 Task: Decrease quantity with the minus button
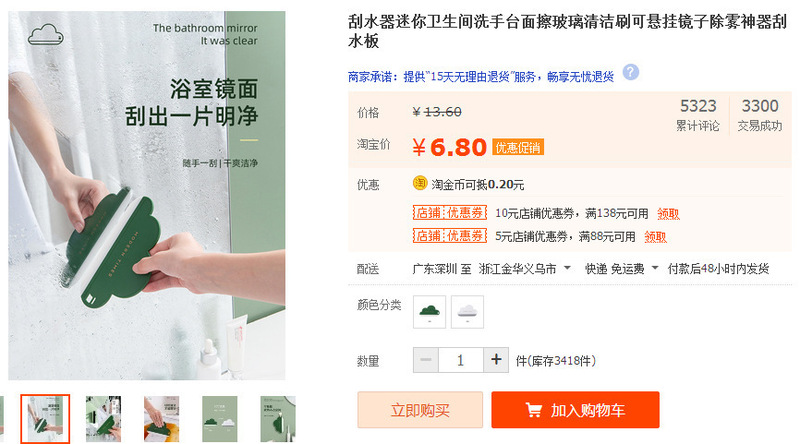426,360
